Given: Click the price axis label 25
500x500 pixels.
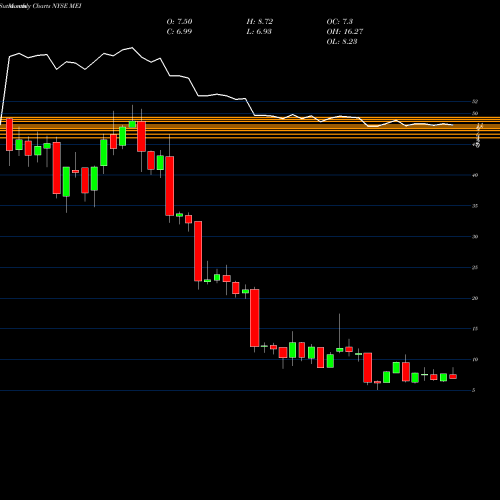Looking at the screenshot, I should (475, 268).
